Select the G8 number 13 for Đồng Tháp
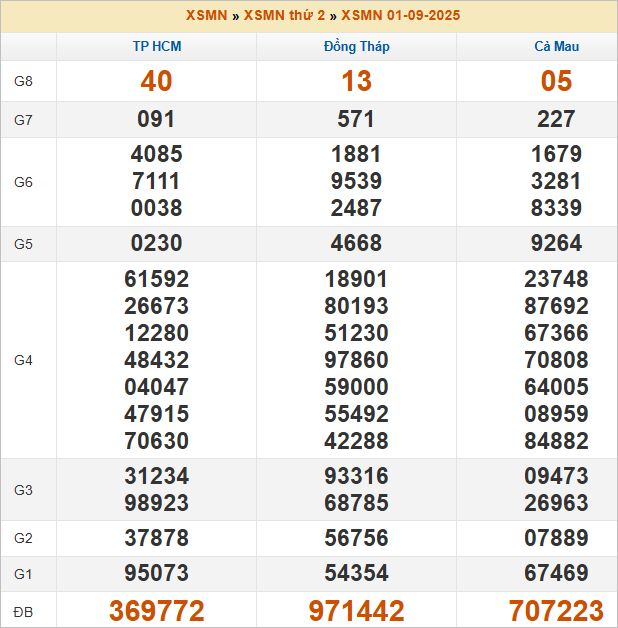 357,82
